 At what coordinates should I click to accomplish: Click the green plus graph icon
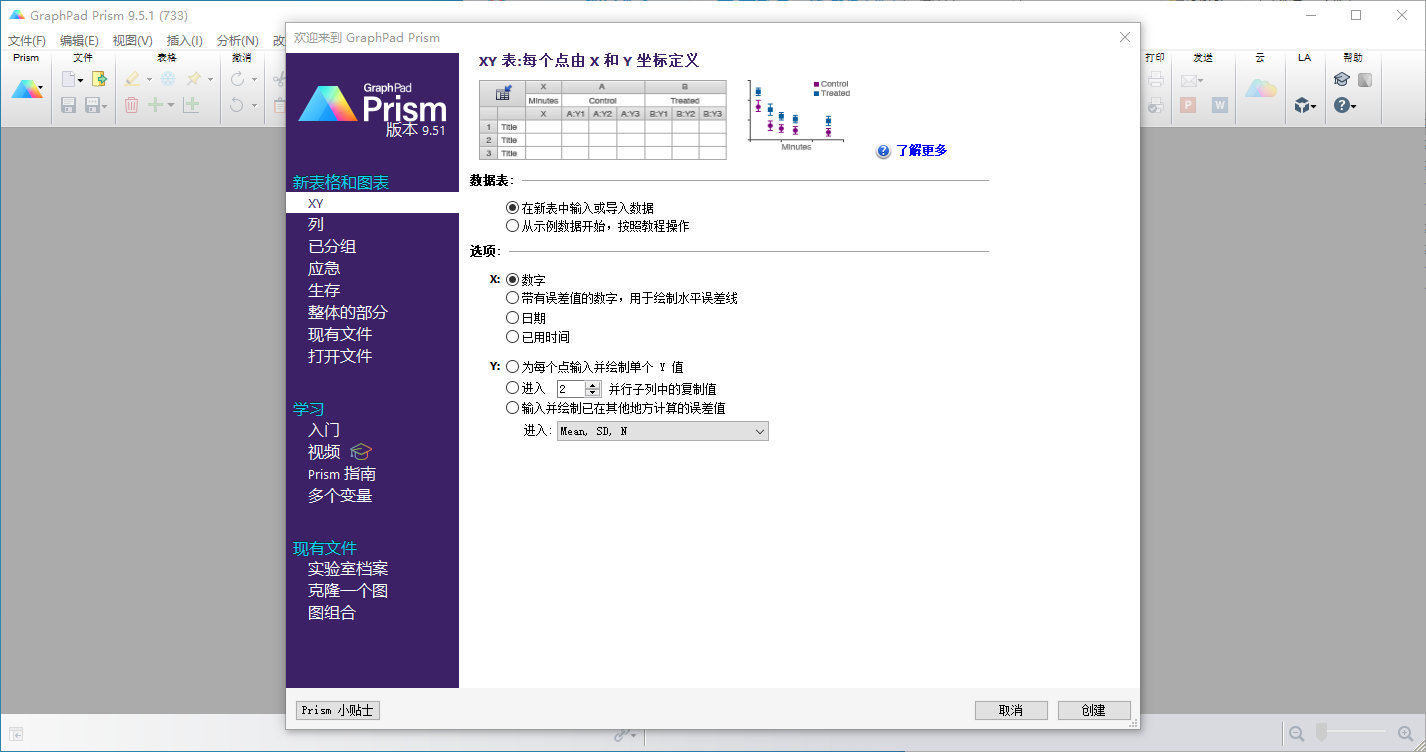click(191, 105)
